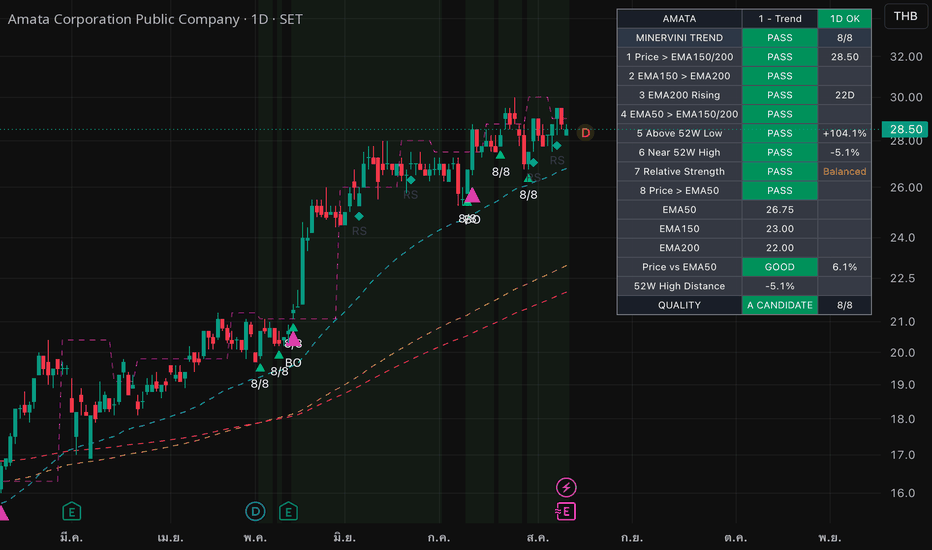Click the 22D value cell
This screenshot has height=550, width=932.
pos(845,95)
